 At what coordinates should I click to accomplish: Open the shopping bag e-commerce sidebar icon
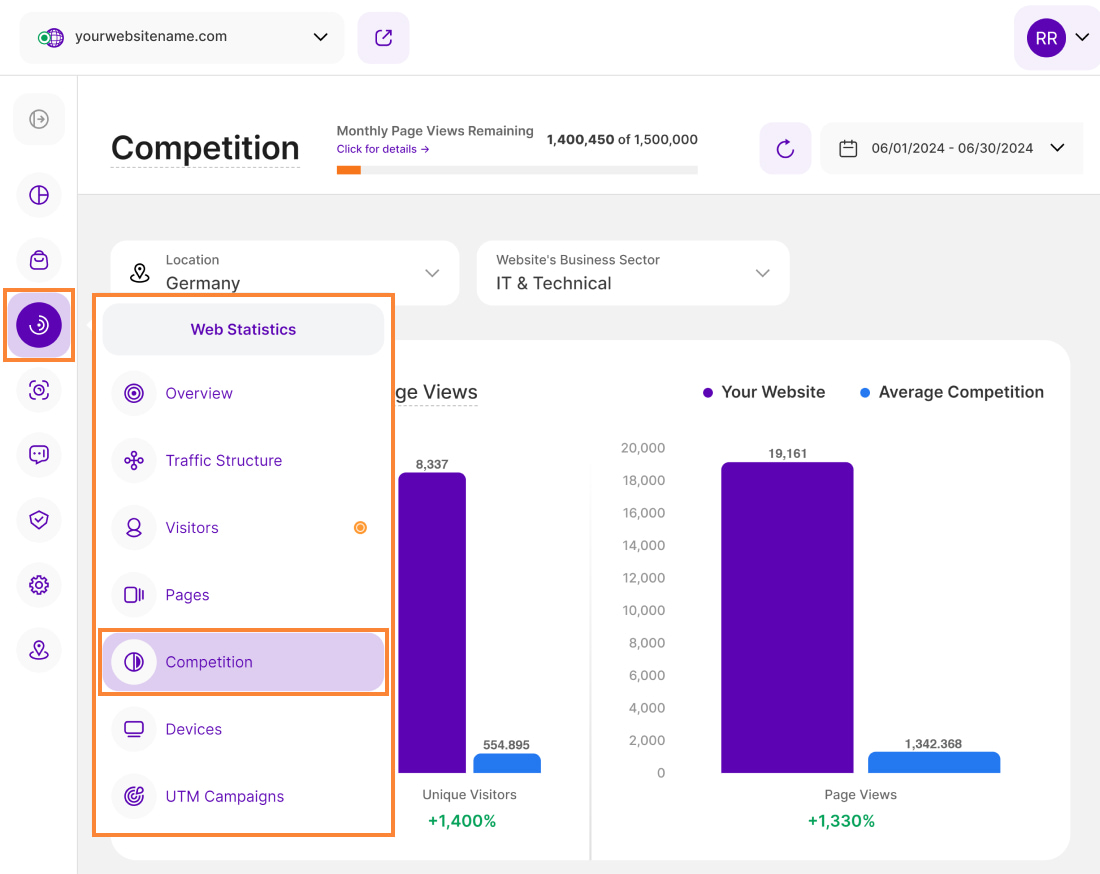(39, 260)
